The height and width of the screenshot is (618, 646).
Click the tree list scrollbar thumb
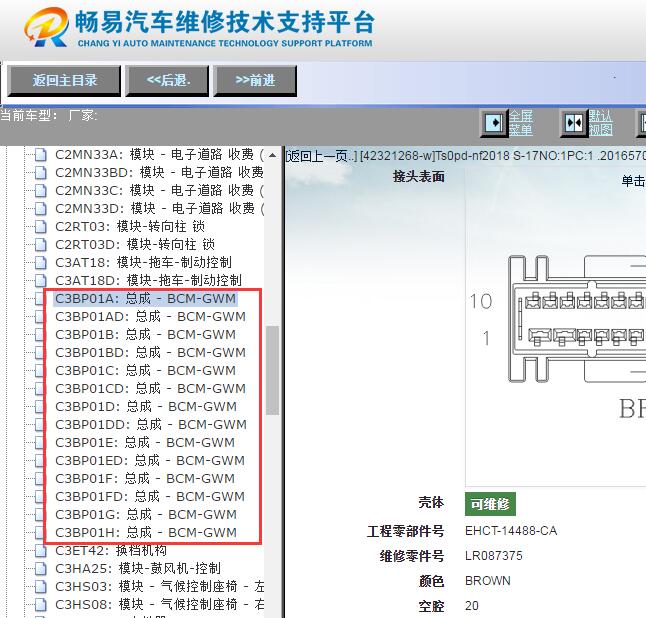pyautogui.click(x=272, y=370)
